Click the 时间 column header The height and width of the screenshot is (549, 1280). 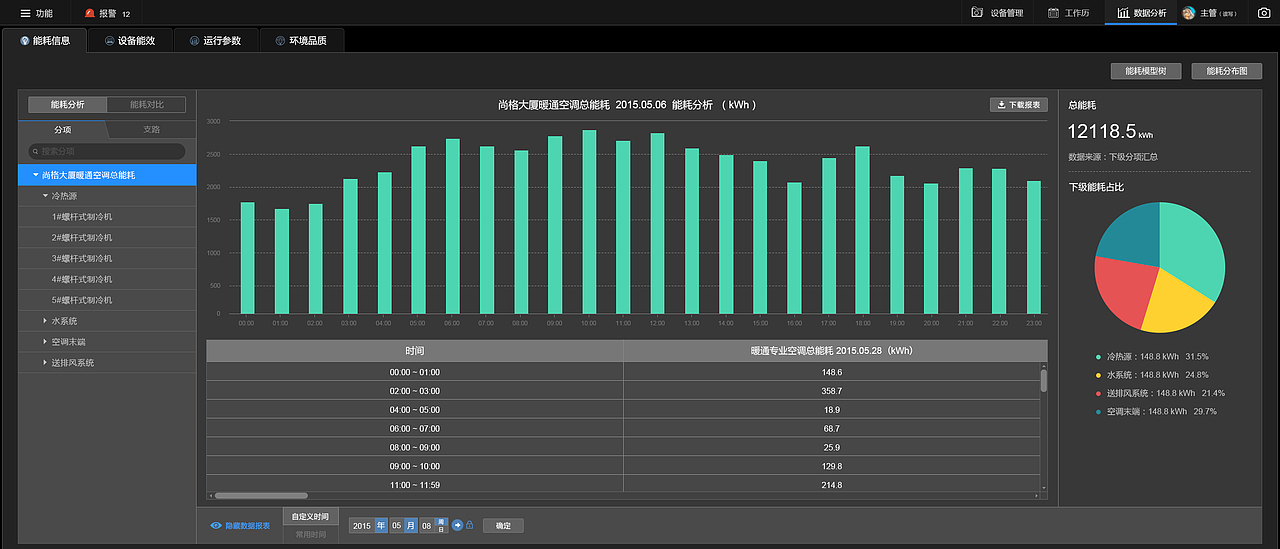click(414, 351)
